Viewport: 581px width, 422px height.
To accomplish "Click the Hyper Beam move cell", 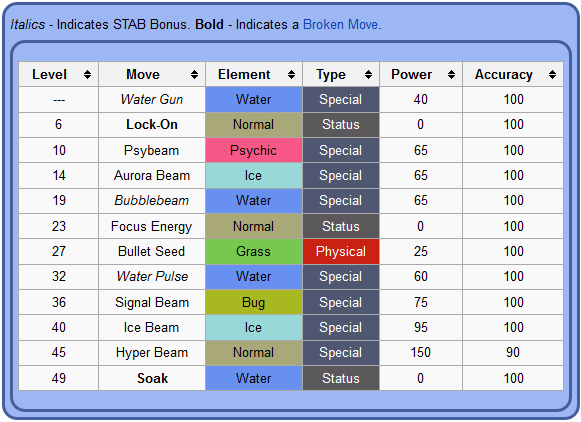I will click(x=152, y=353).
